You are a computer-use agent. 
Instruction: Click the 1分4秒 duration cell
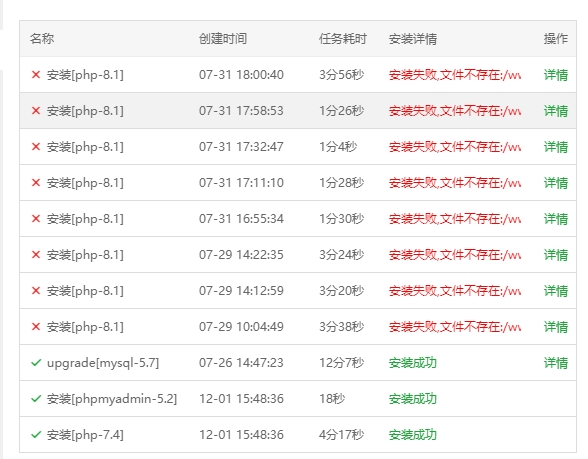pos(338,147)
